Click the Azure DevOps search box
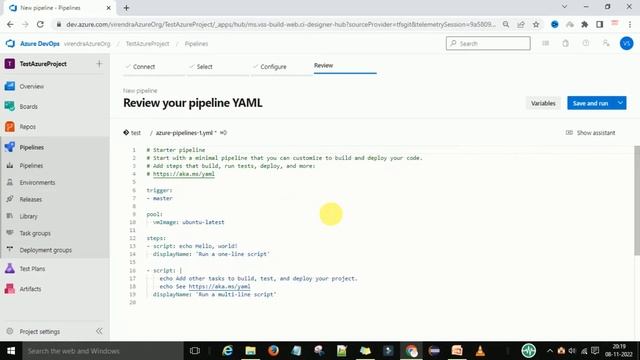 click(x=488, y=43)
